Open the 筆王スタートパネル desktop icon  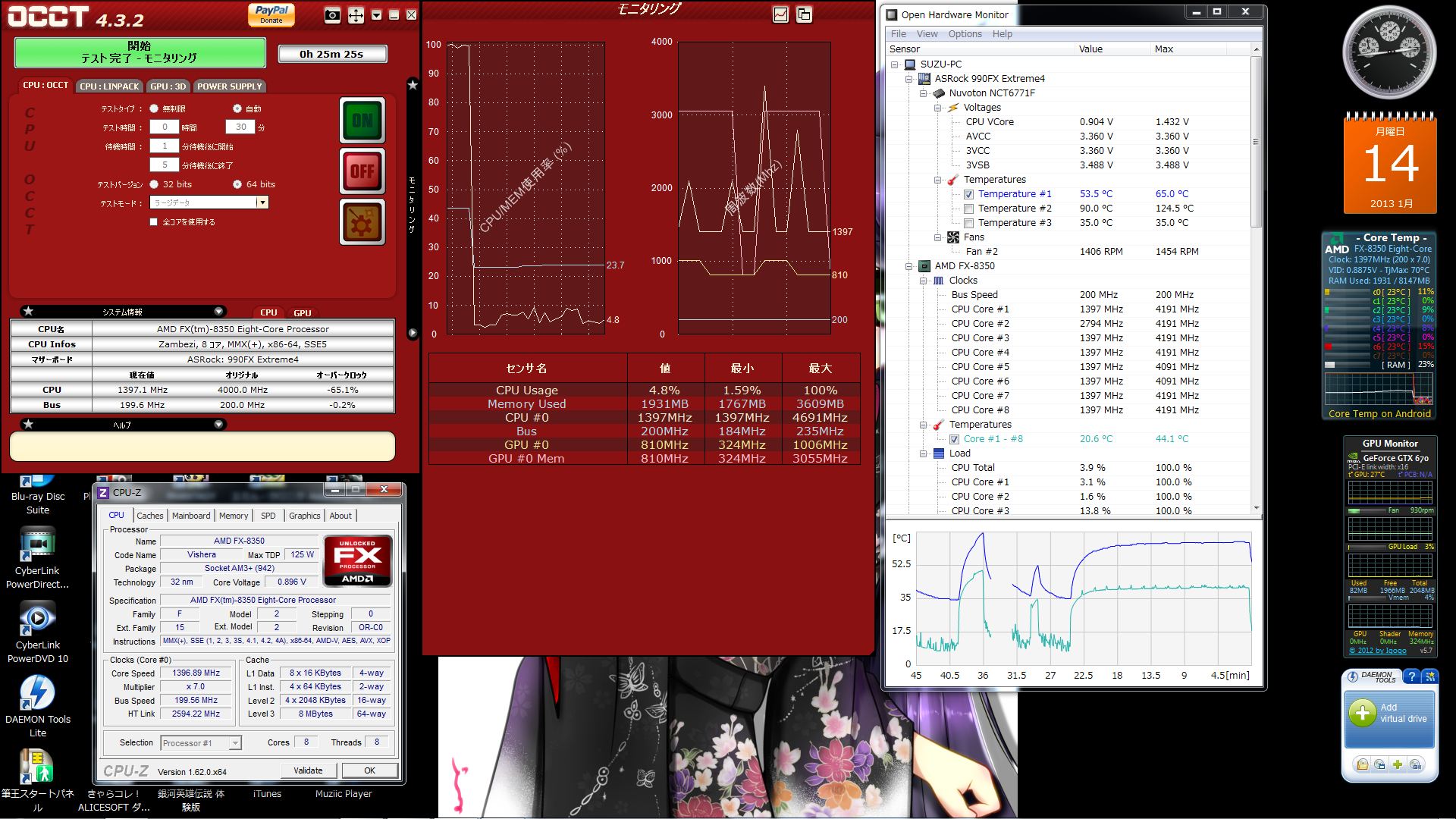[x=37, y=780]
